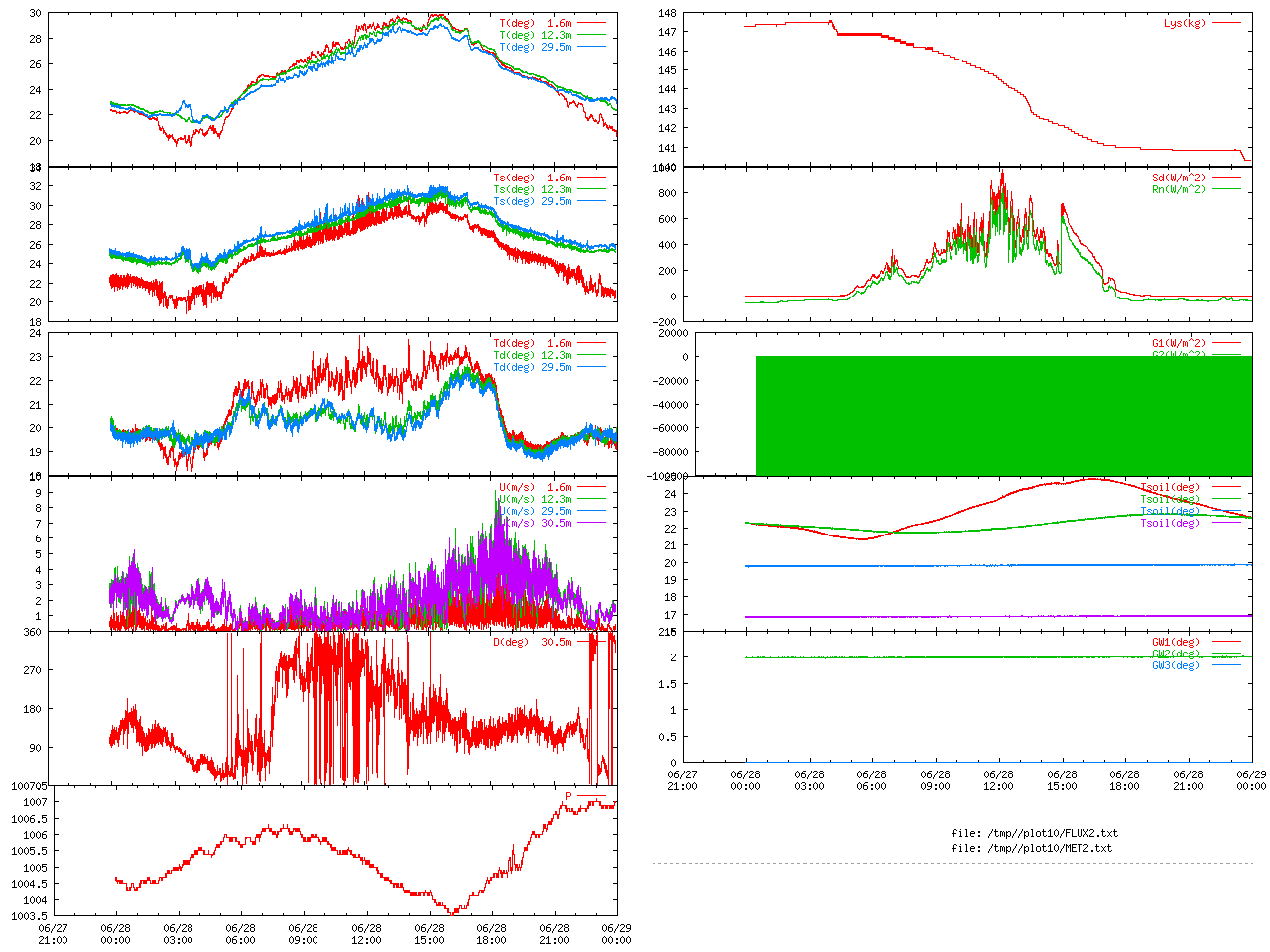Click the 'U(m/s) 30.5m' legend label
This screenshot has height=952, width=1270.
[x=536, y=524]
